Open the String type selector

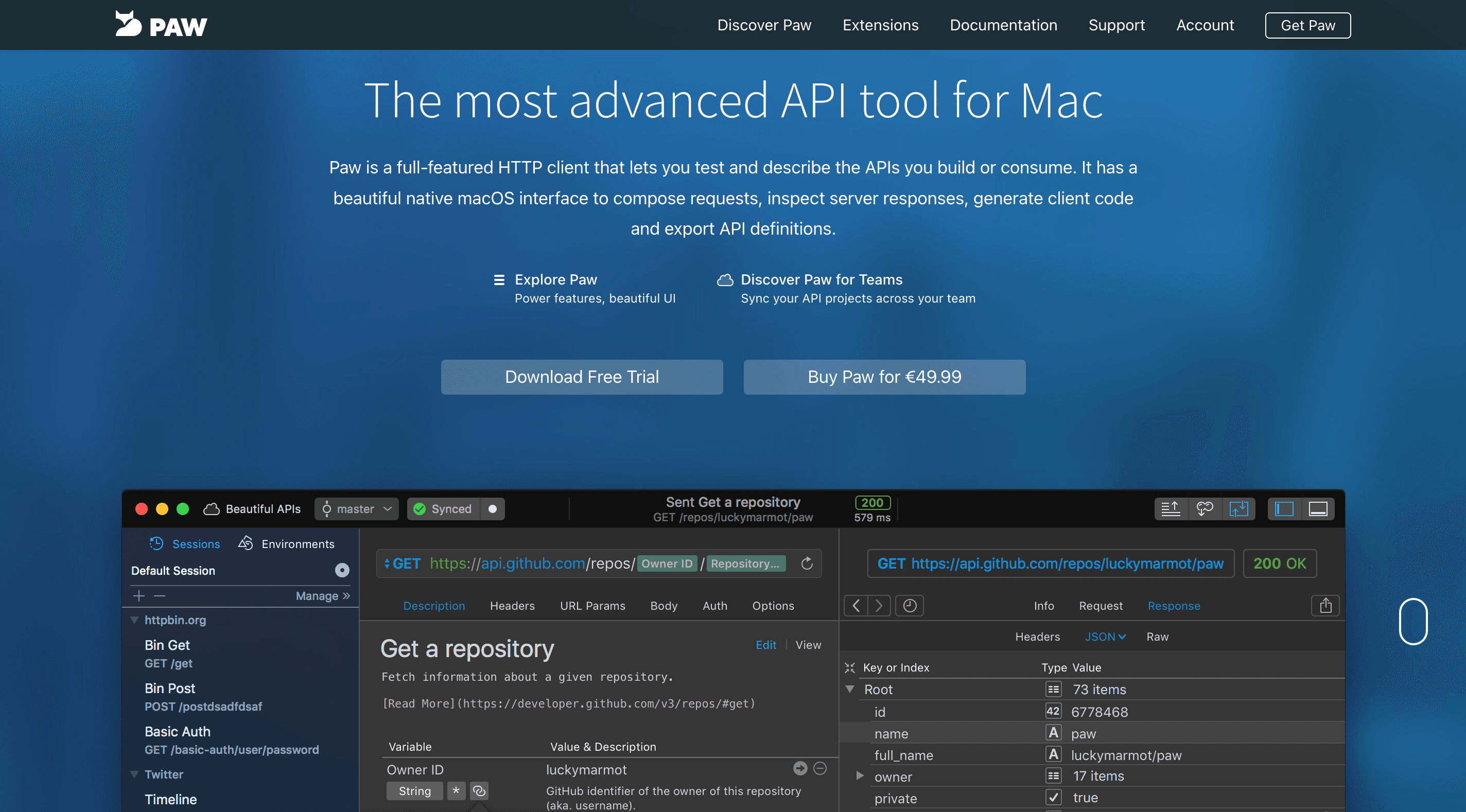(415, 791)
